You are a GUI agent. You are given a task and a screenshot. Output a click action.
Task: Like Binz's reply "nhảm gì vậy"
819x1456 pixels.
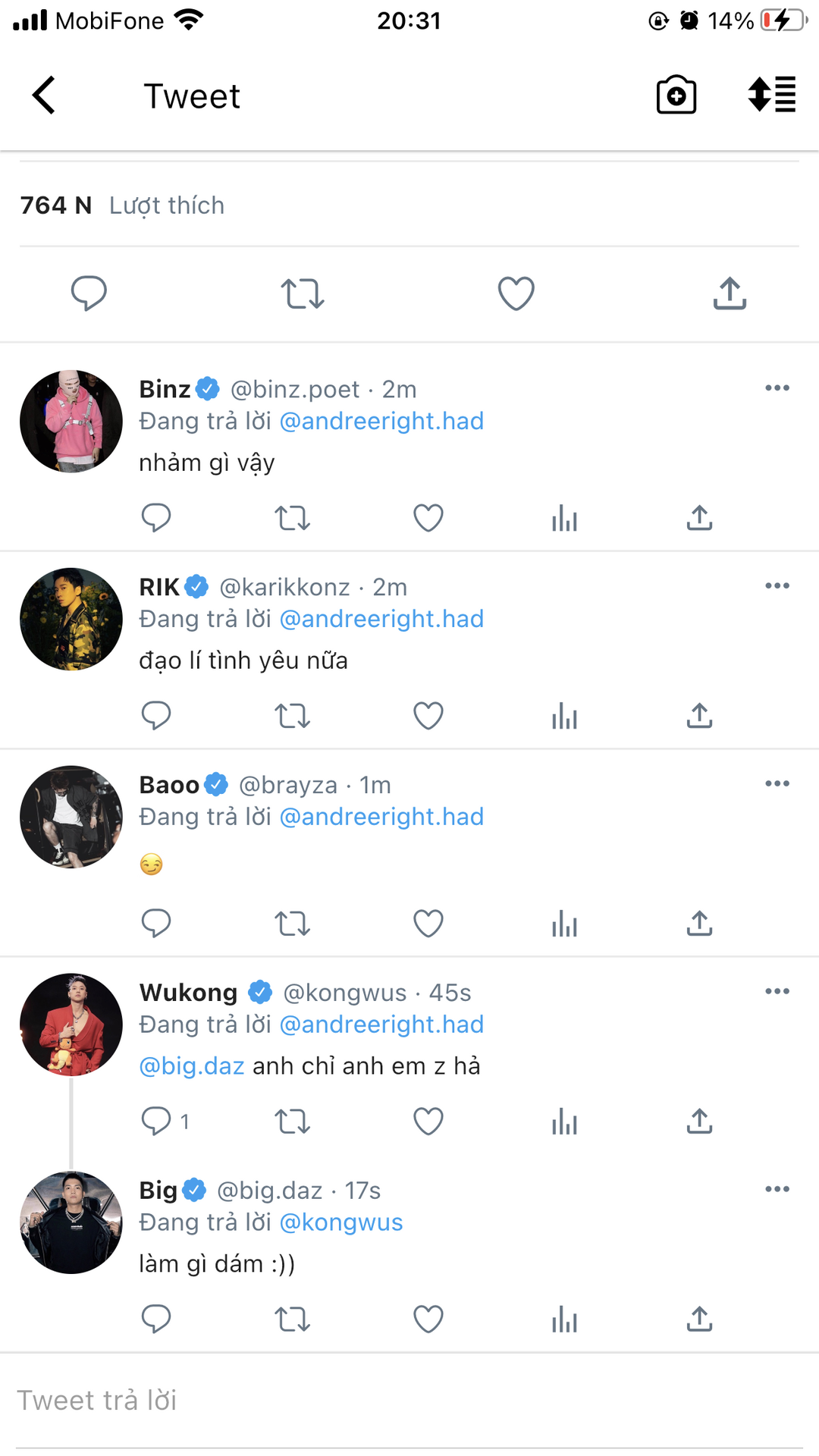click(428, 518)
